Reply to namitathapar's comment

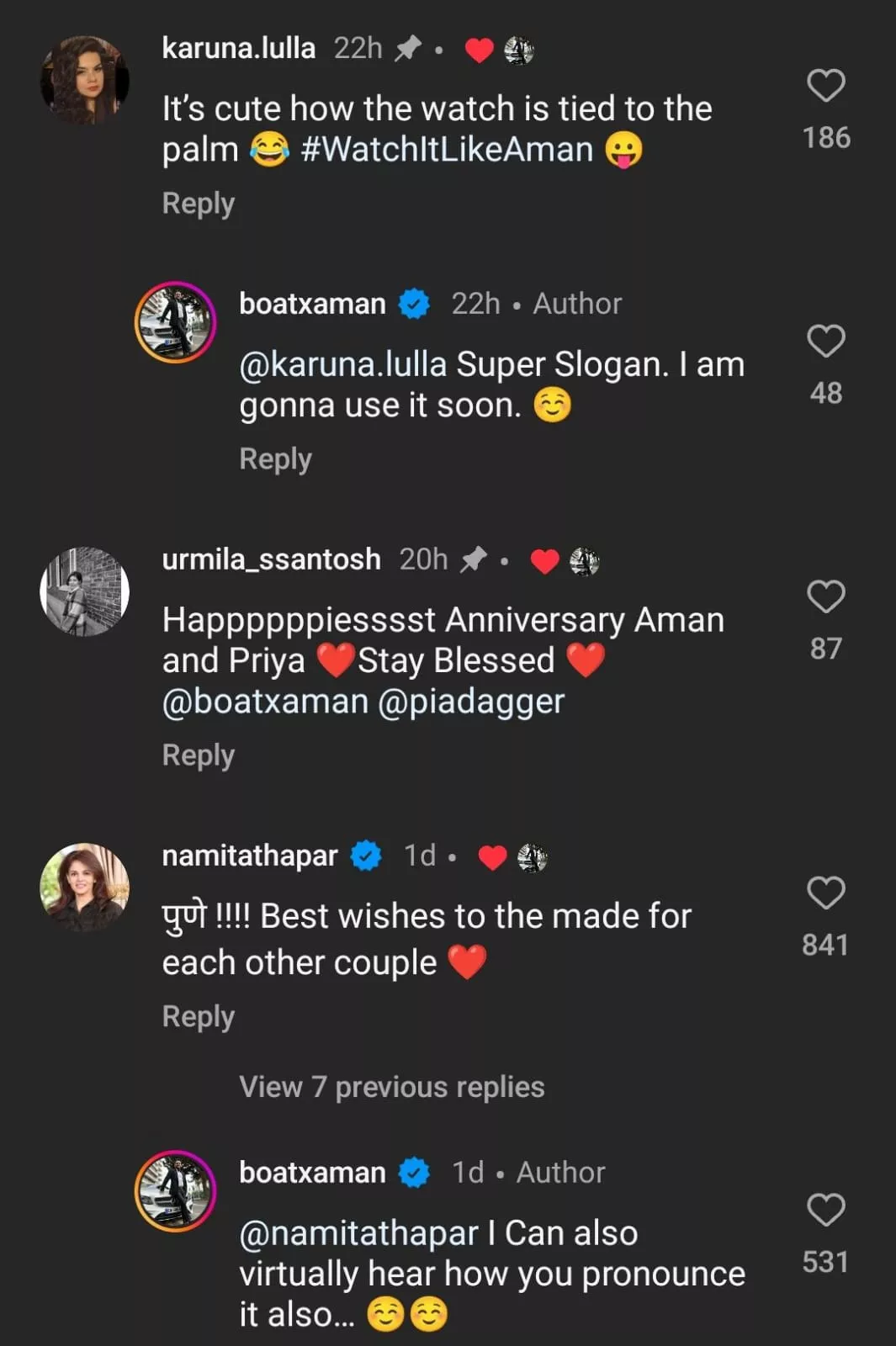click(x=198, y=1017)
